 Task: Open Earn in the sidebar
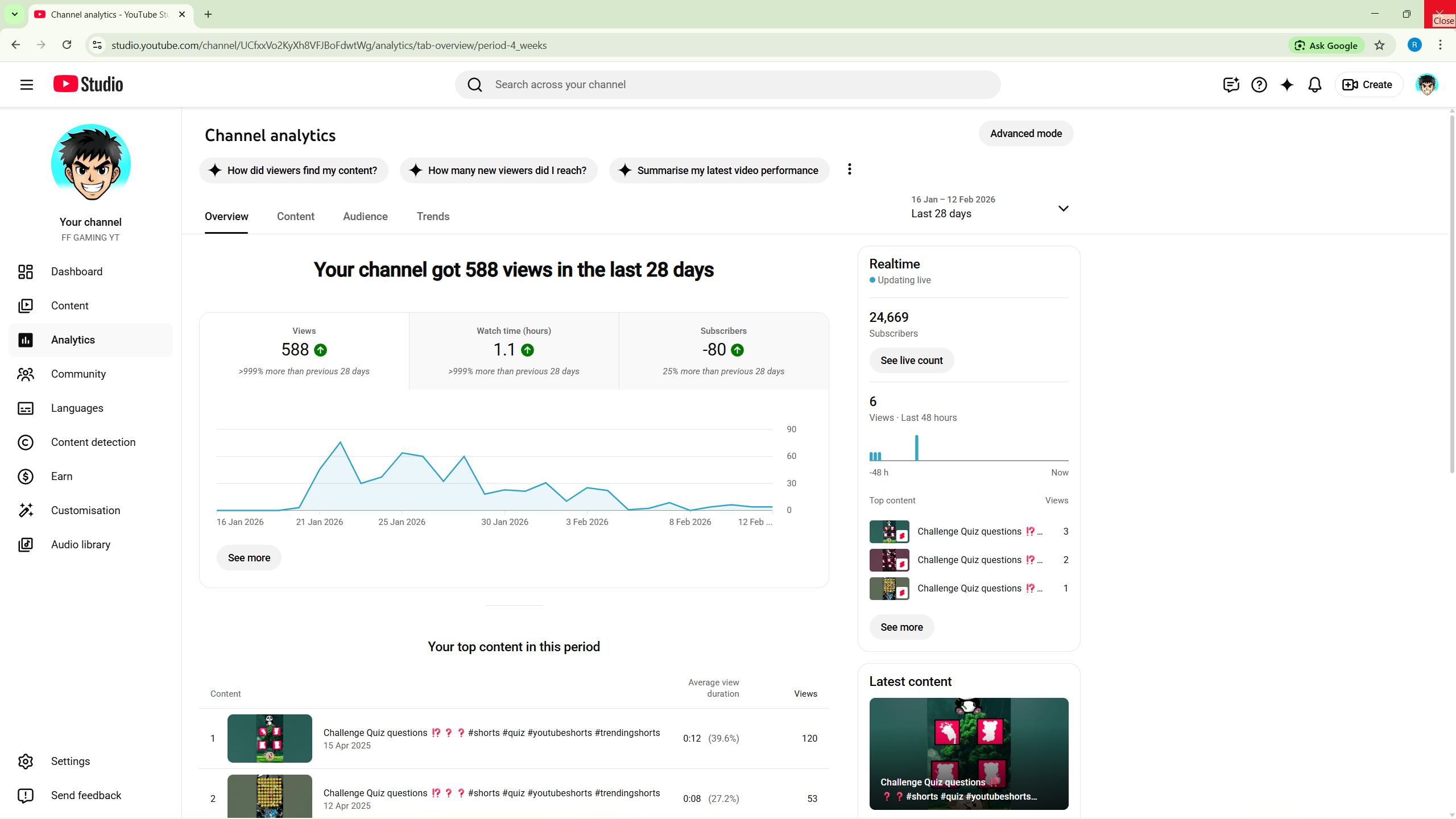click(x=61, y=476)
